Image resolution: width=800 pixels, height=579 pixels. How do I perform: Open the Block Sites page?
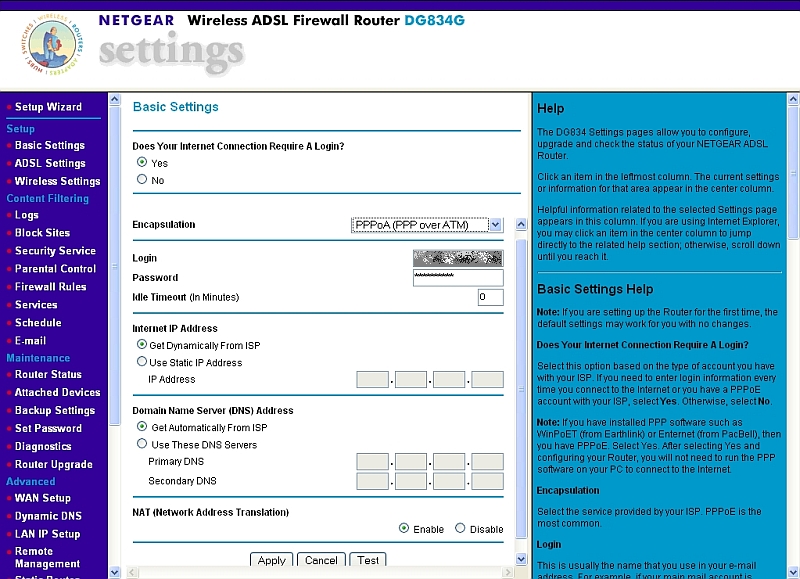tap(44, 233)
